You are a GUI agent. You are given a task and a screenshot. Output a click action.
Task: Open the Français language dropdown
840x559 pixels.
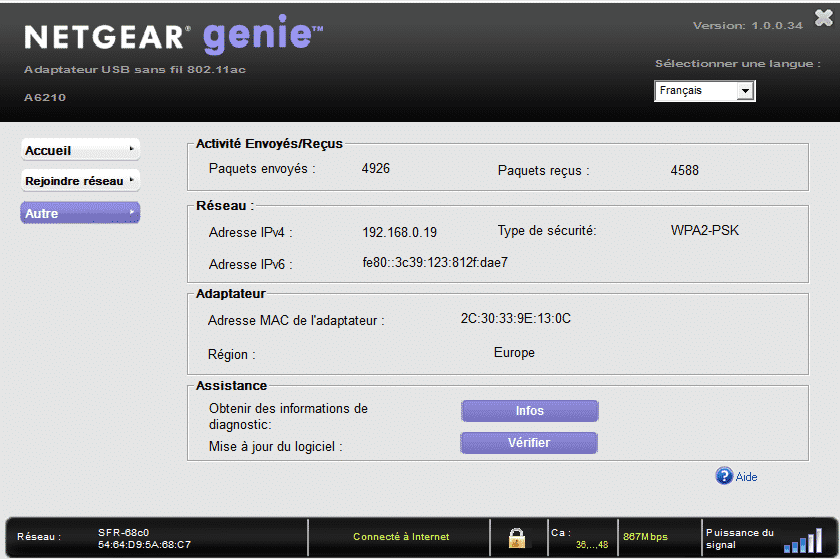tap(704, 91)
